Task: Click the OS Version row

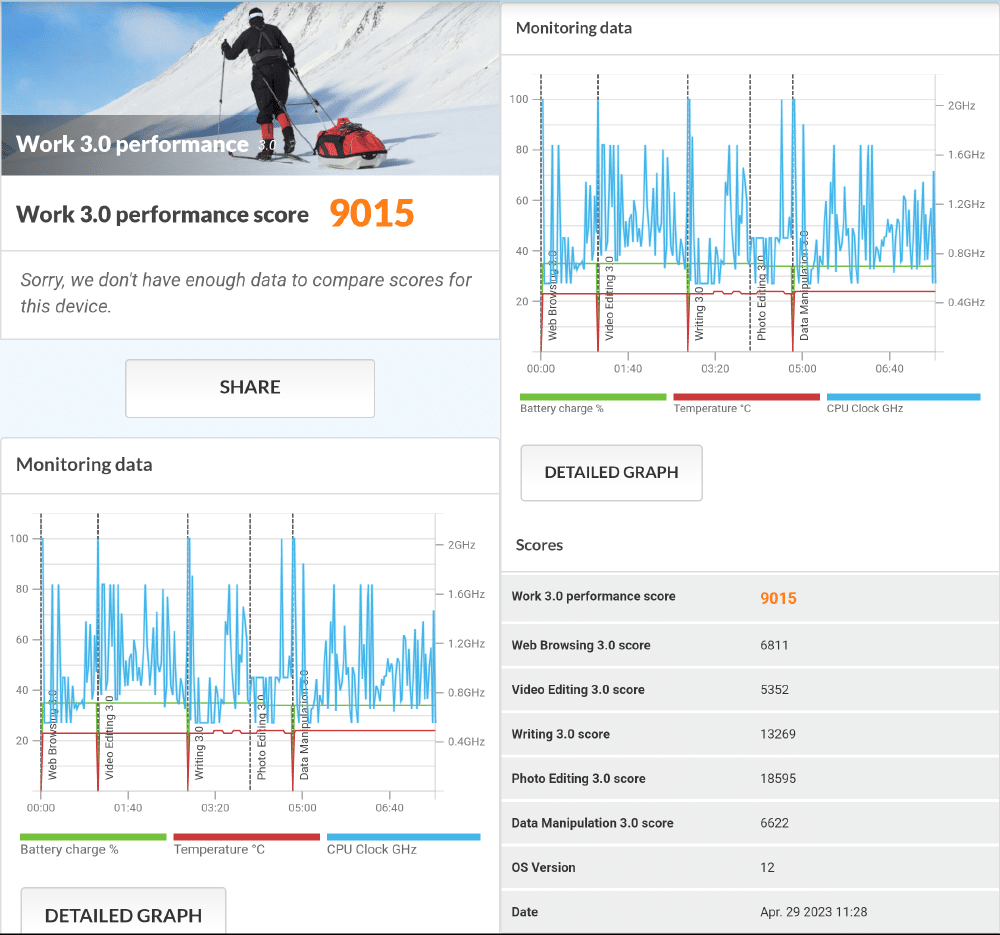Action: point(750,867)
